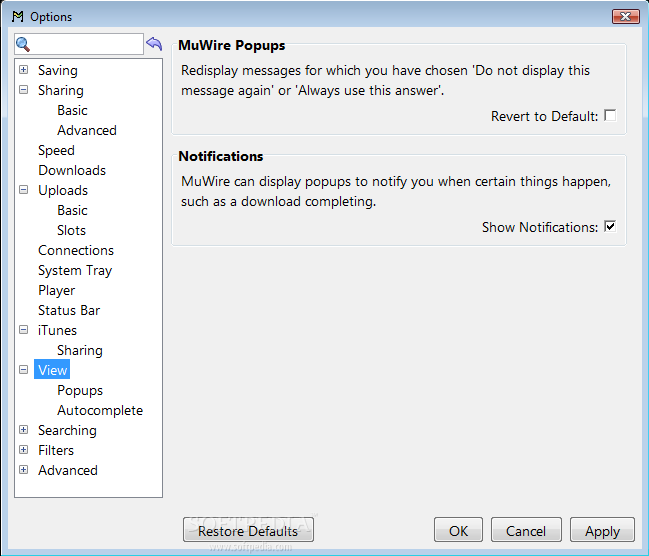
Task: Select the Filters category
Action: tap(56, 450)
